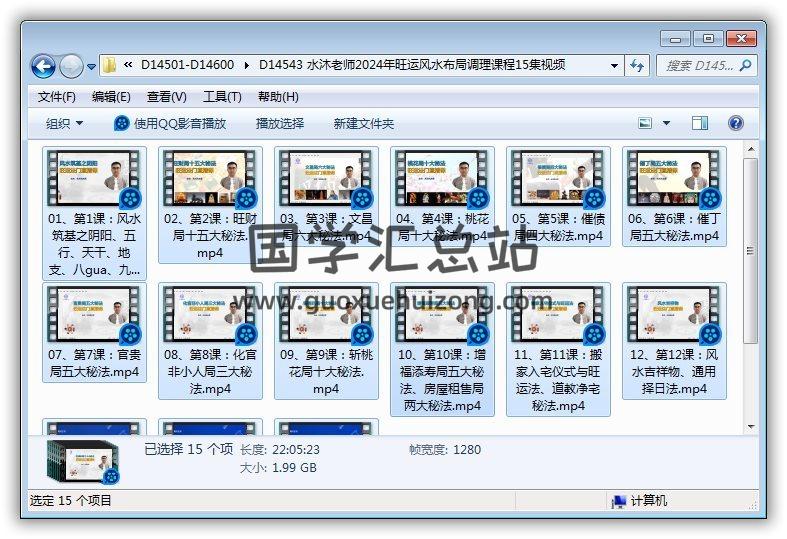Screen dimensions: 787x539
Task: Toggle the preview pane icon
Action: (700, 123)
